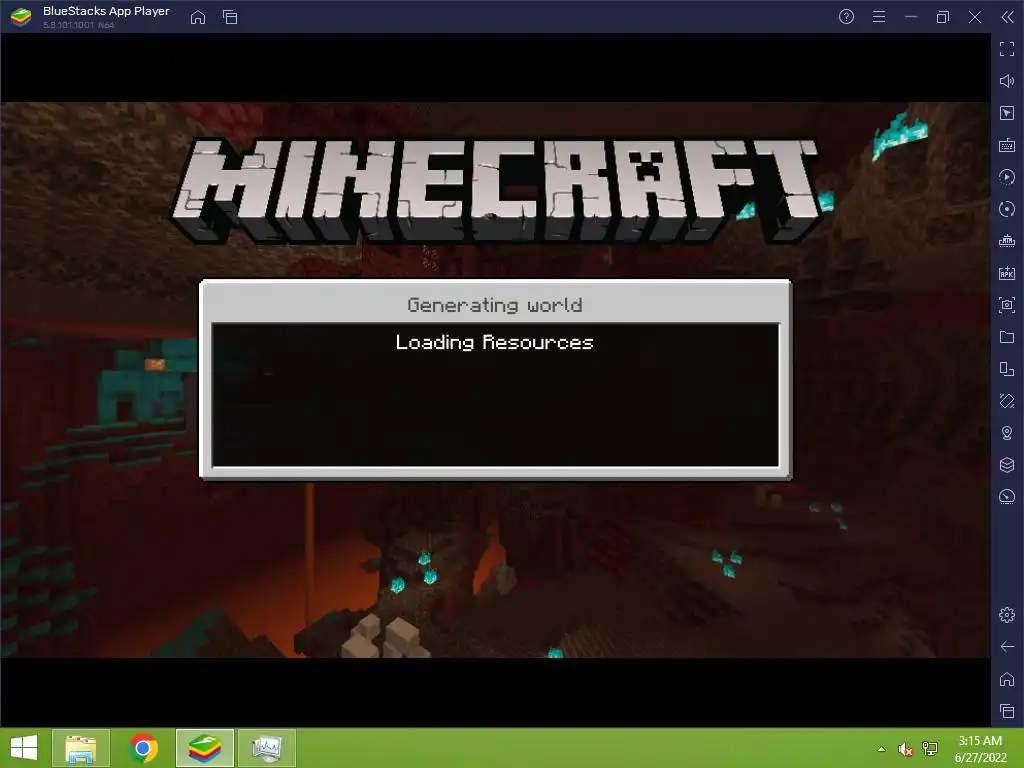Screen dimensions: 1024x768
Task: Open Google Chrome from taskbar
Action: point(143,748)
